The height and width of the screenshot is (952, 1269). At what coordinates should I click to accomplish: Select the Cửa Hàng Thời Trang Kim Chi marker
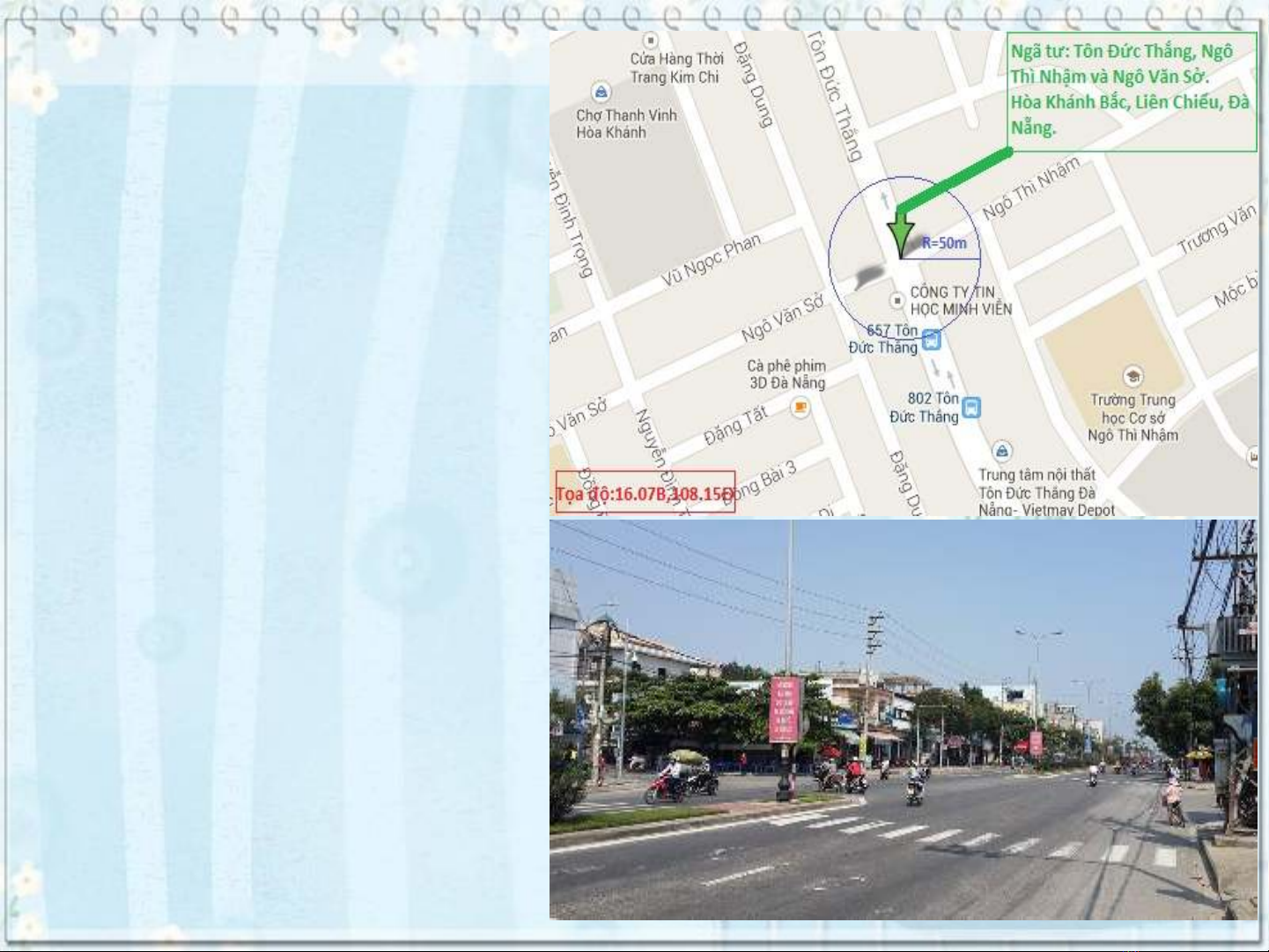click(x=650, y=41)
